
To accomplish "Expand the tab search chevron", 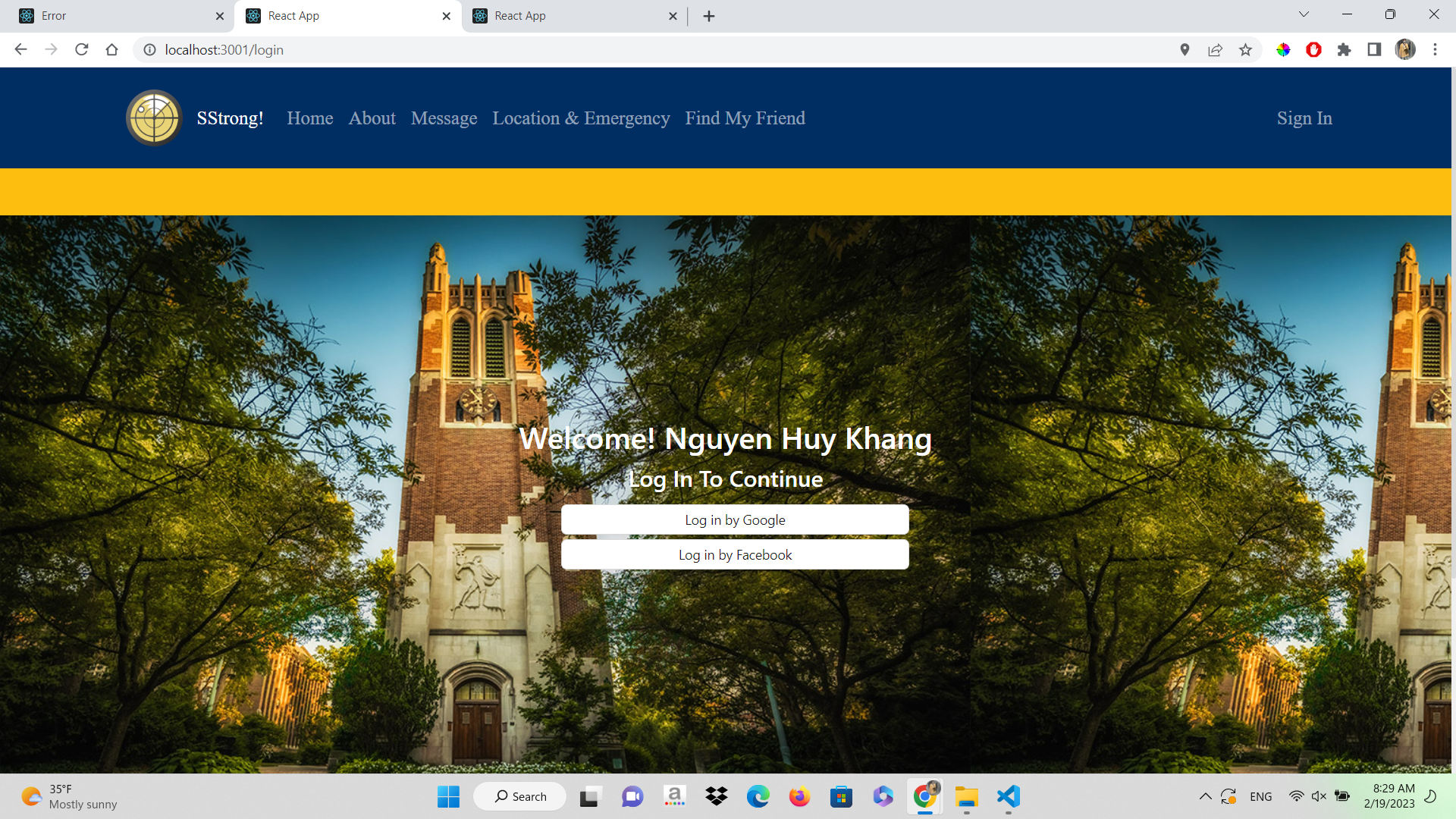I will 1304,14.
